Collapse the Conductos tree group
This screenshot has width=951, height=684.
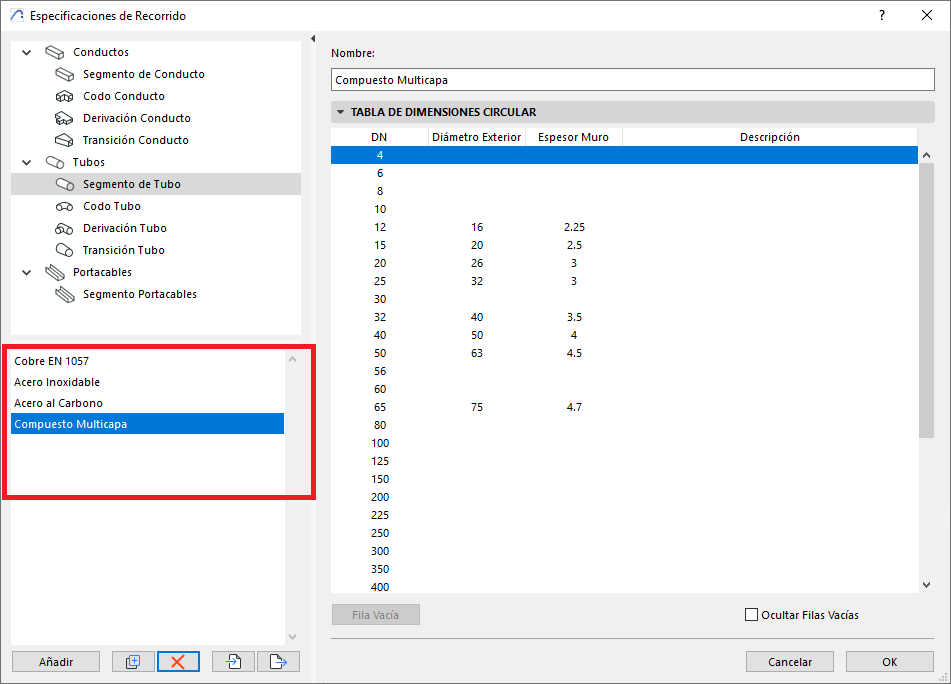26,52
